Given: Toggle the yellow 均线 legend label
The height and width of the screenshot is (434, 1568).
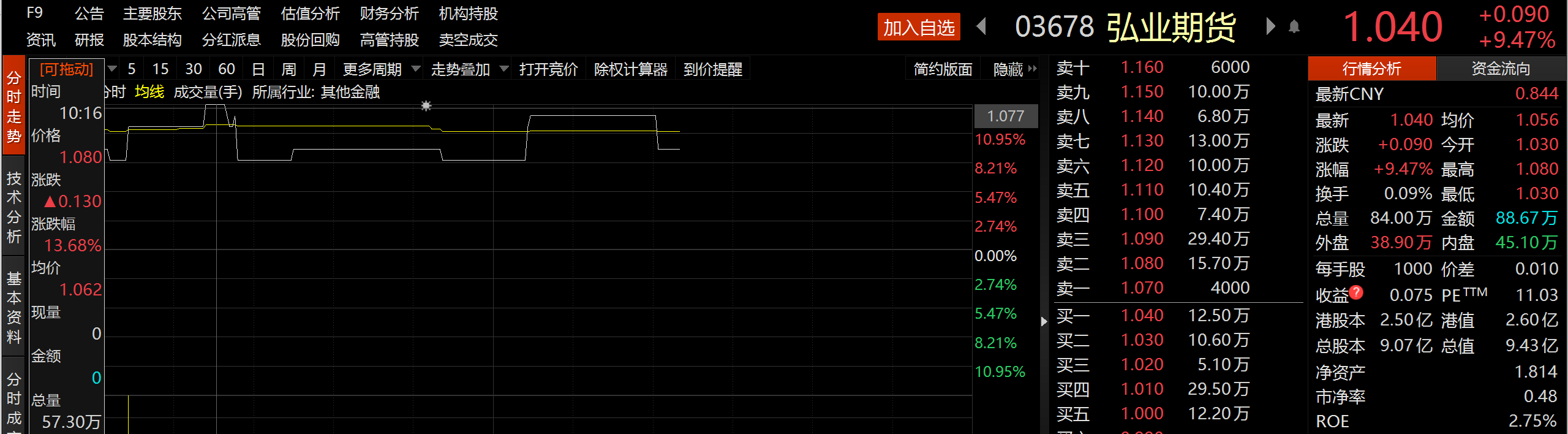Looking at the screenshot, I should (149, 92).
